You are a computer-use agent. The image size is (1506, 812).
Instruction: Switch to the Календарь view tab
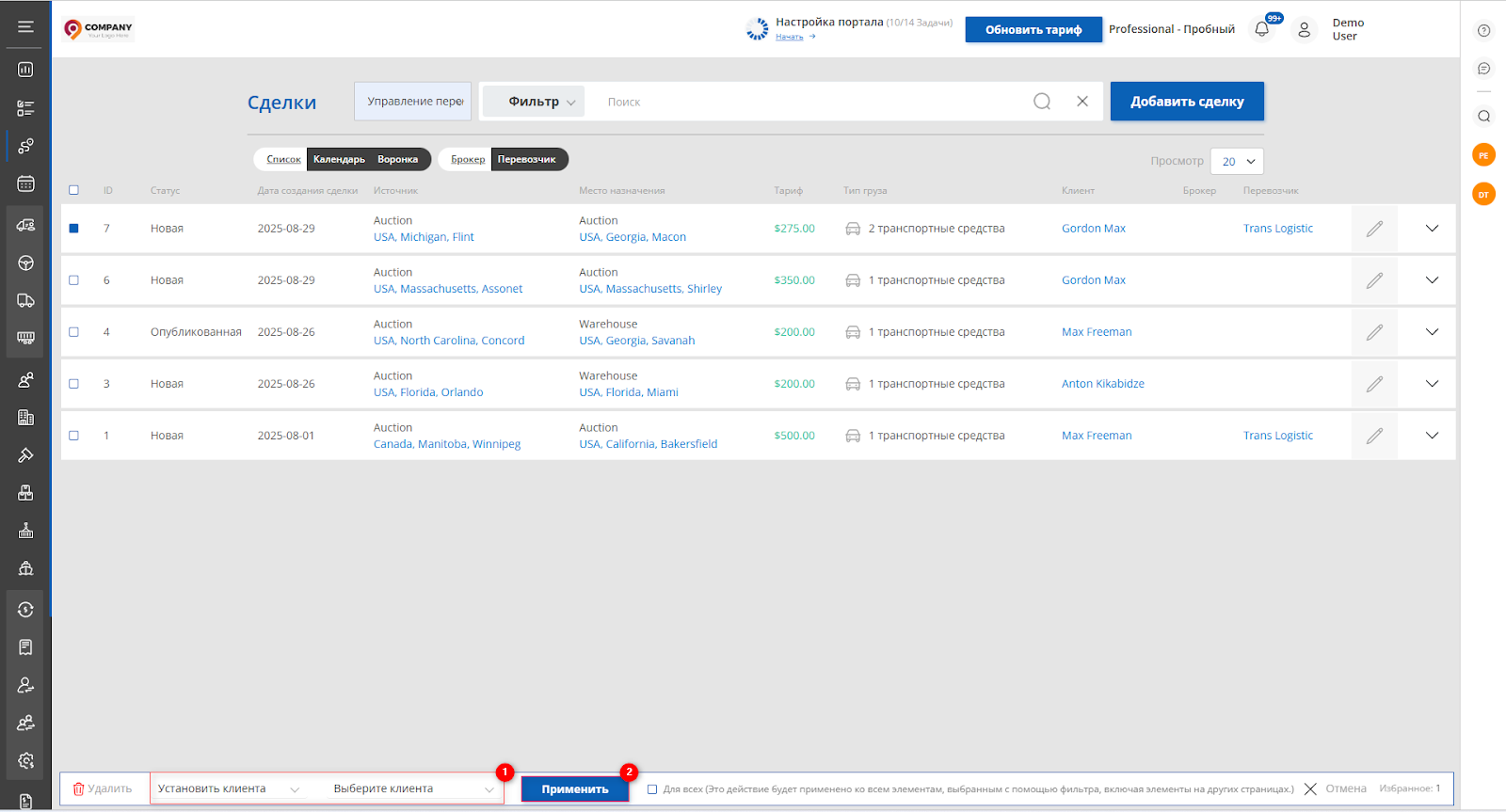339,160
